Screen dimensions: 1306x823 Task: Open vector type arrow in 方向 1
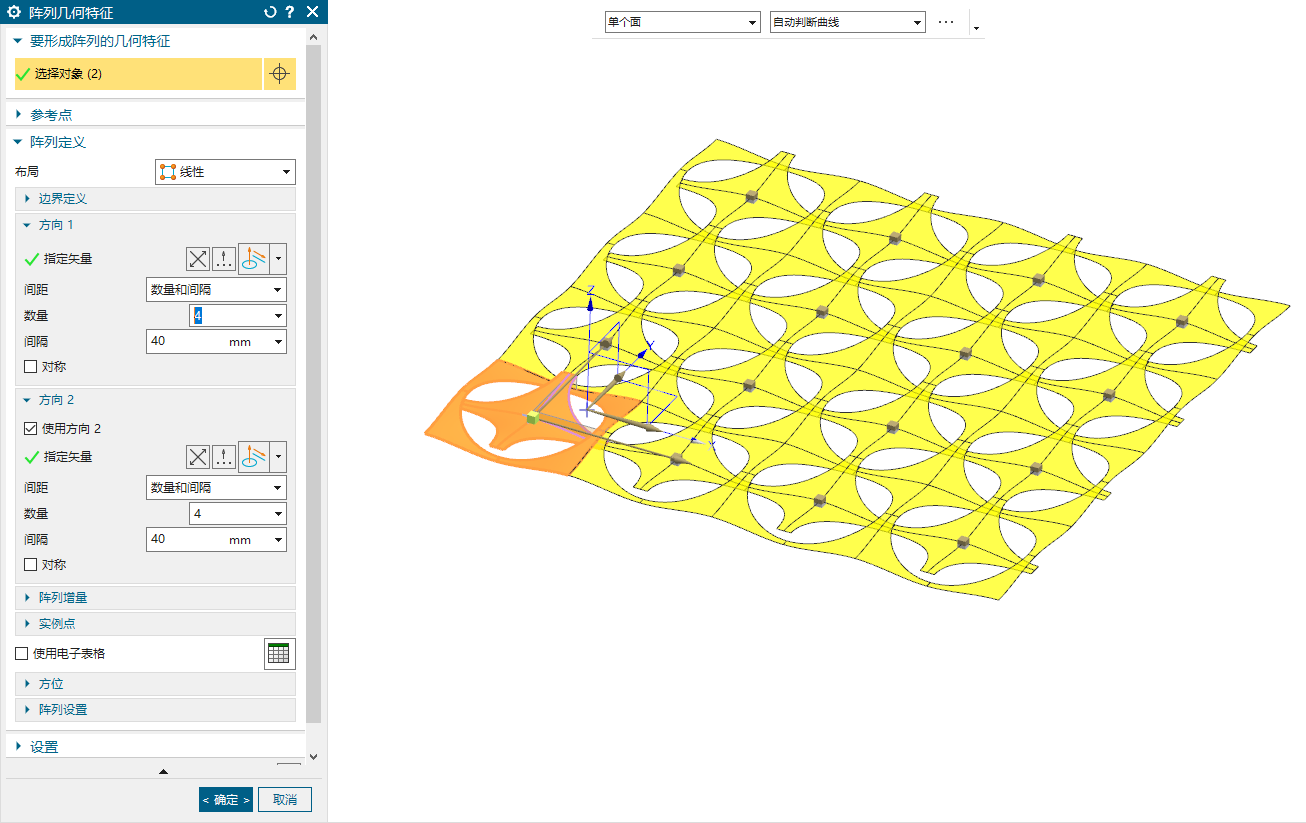278,259
